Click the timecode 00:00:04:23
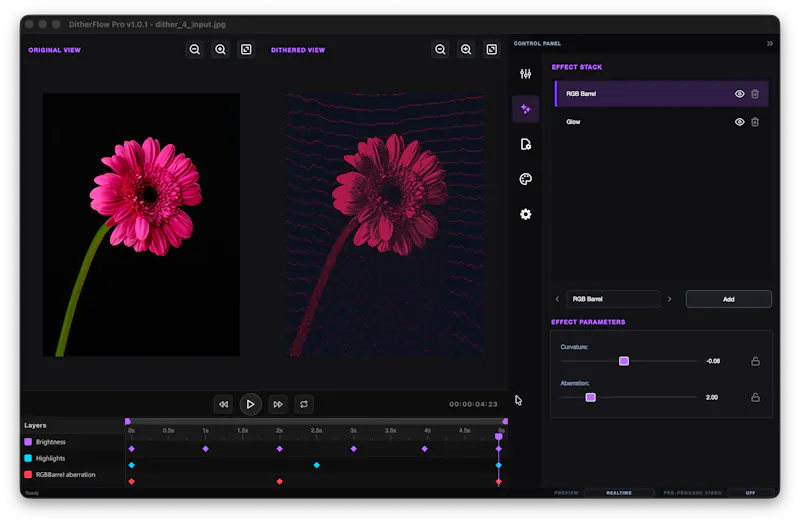The image size is (800, 523). 473,404
